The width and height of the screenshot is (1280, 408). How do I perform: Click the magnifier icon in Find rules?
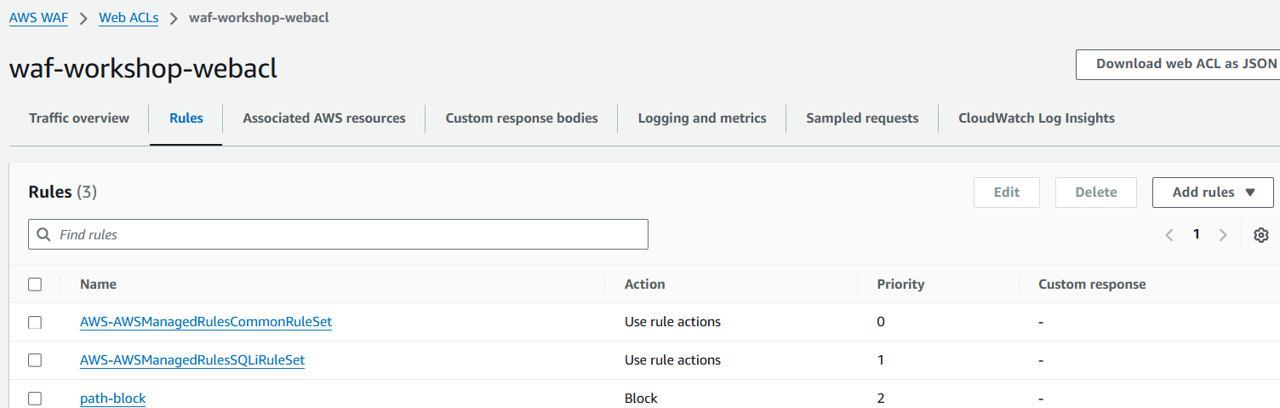[44, 235]
